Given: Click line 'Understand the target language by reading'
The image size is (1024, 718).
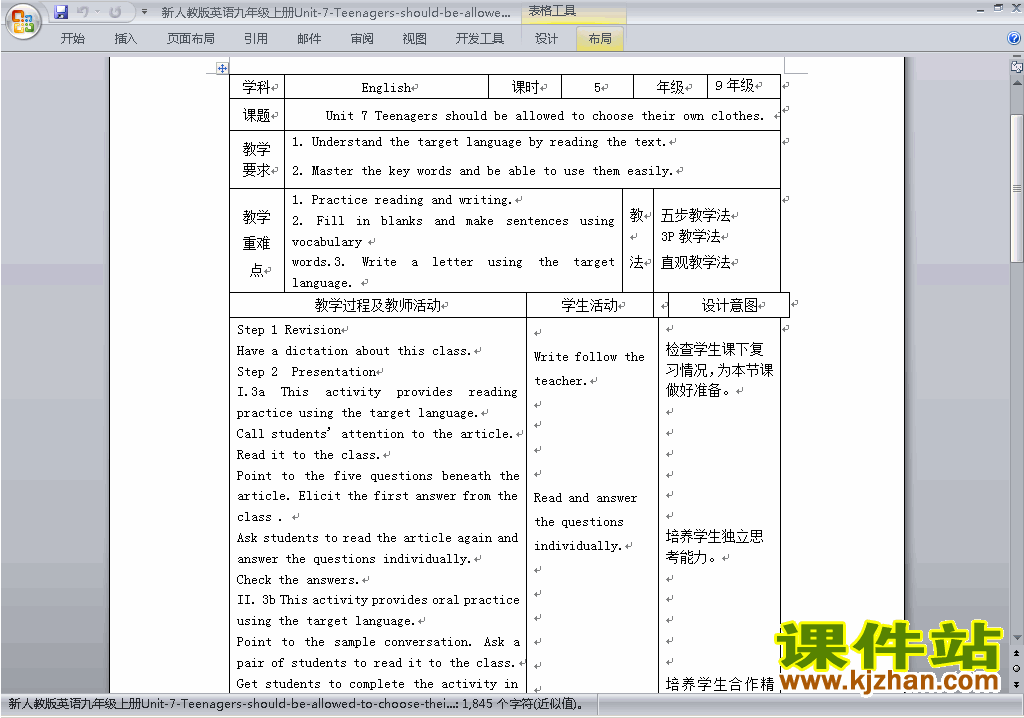Looking at the screenshot, I should [x=479, y=142].
